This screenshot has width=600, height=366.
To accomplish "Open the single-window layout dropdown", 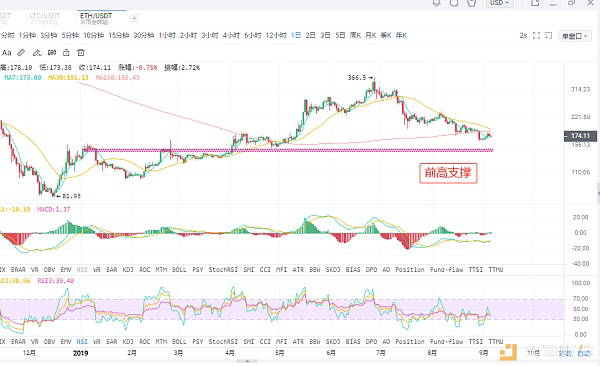I will pyautogui.click(x=575, y=36).
